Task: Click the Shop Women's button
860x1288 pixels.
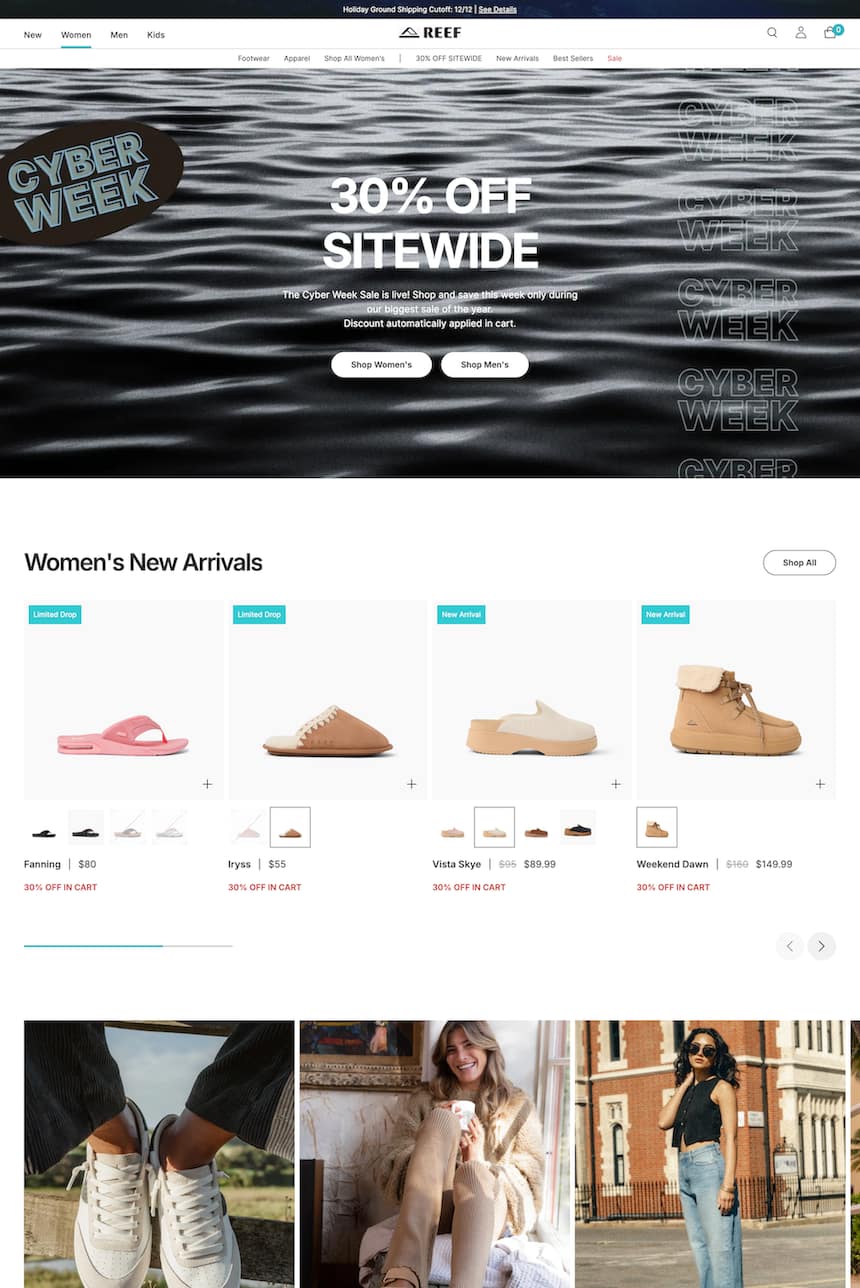Action: point(381,365)
